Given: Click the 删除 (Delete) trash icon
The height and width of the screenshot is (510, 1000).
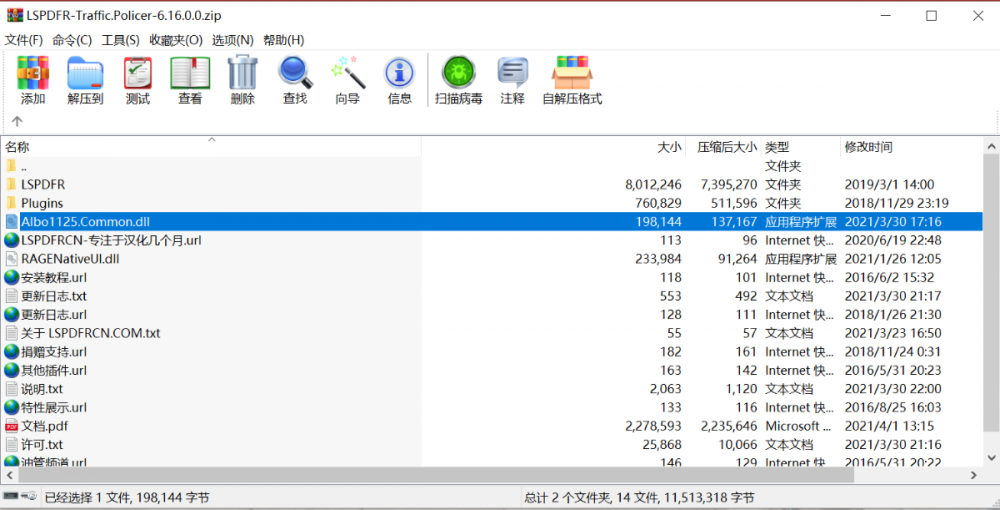Looking at the screenshot, I should 242,72.
